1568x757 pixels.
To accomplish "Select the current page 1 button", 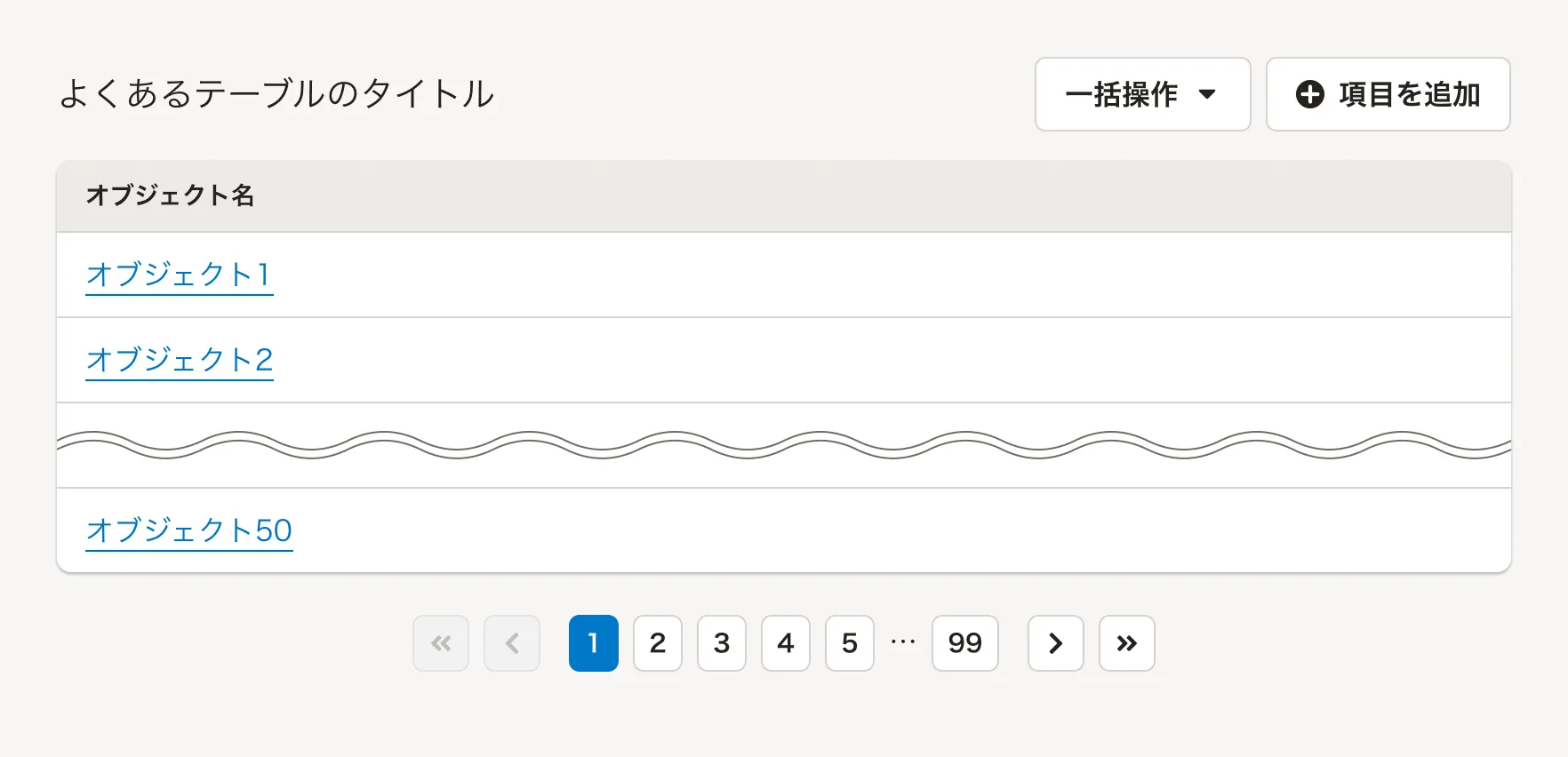I will (x=593, y=643).
